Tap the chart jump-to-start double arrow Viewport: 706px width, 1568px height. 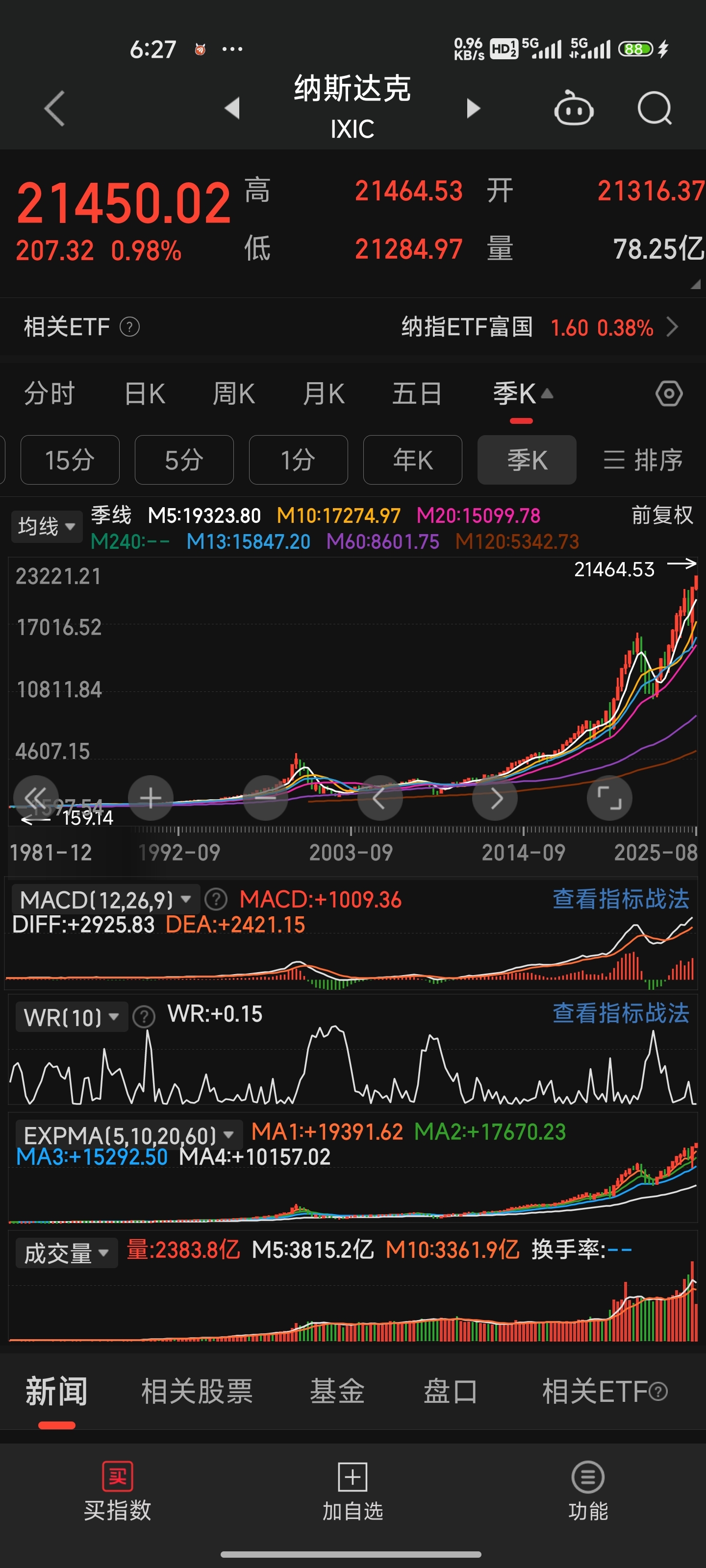pos(36,797)
